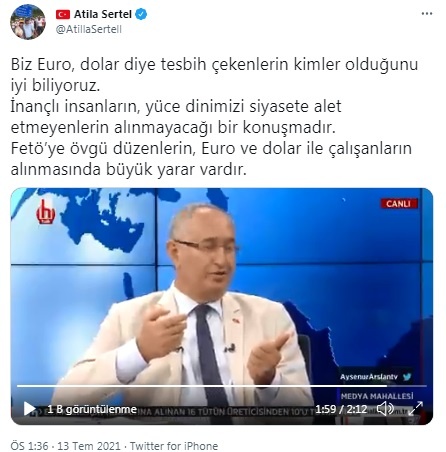Mute the video with the speaker icon

[x=385, y=408]
